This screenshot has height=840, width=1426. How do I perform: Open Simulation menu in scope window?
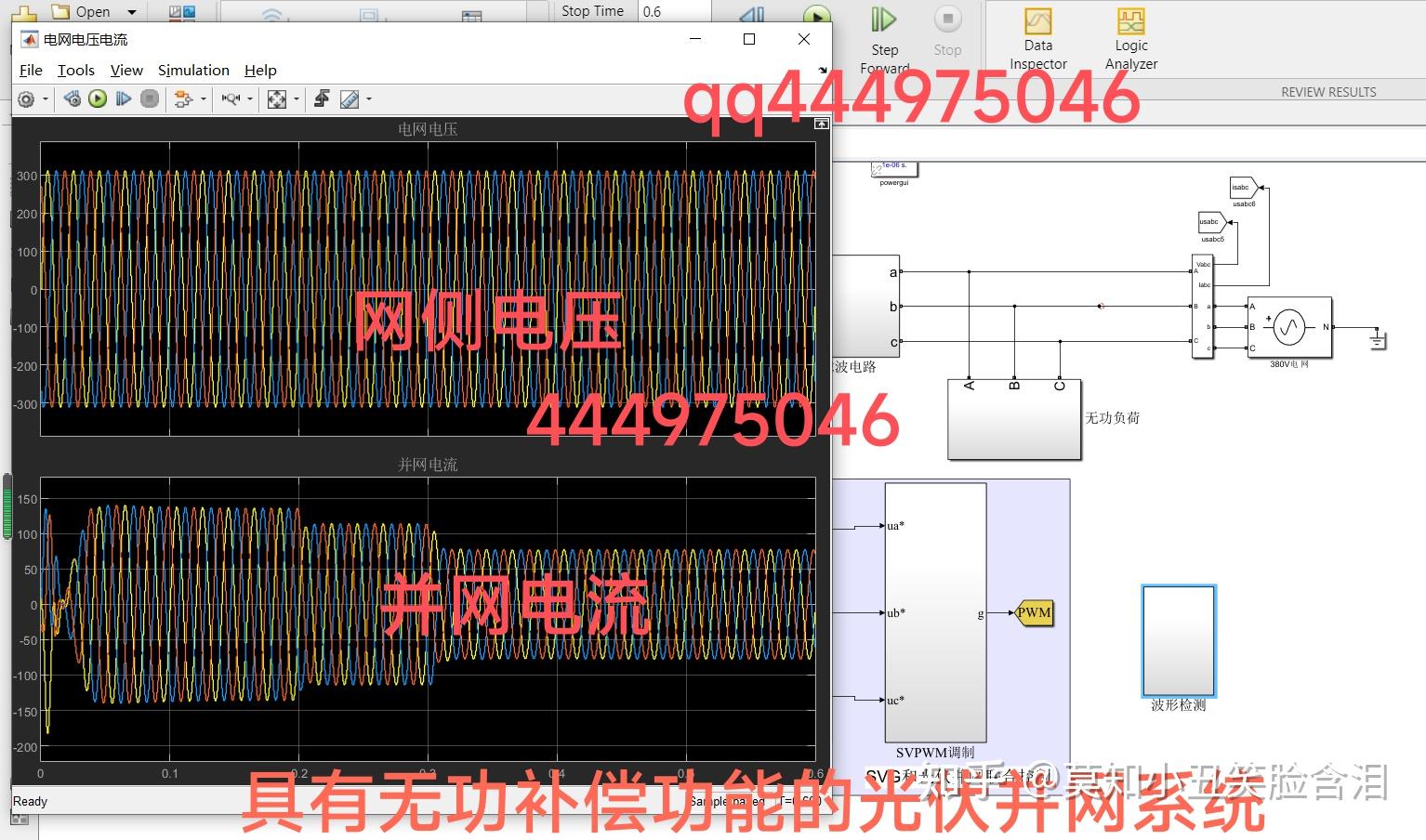[x=193, y=71]
